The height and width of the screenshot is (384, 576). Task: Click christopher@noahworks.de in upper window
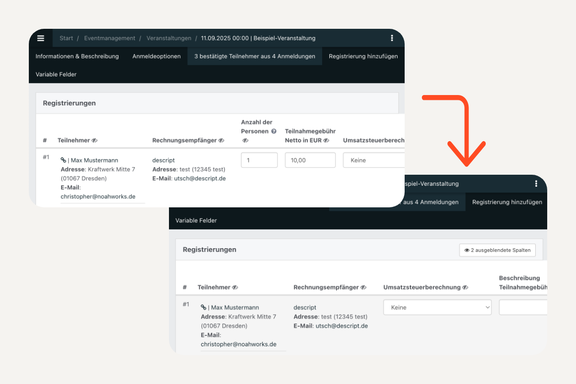point(98,197)
